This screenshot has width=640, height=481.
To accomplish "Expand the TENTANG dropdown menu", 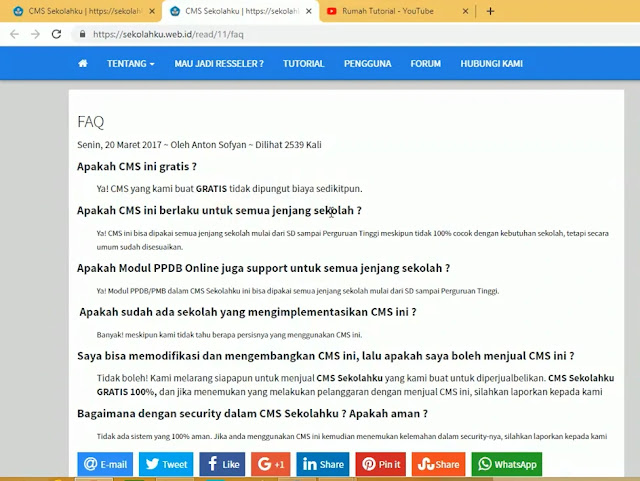I will (131, 64).
